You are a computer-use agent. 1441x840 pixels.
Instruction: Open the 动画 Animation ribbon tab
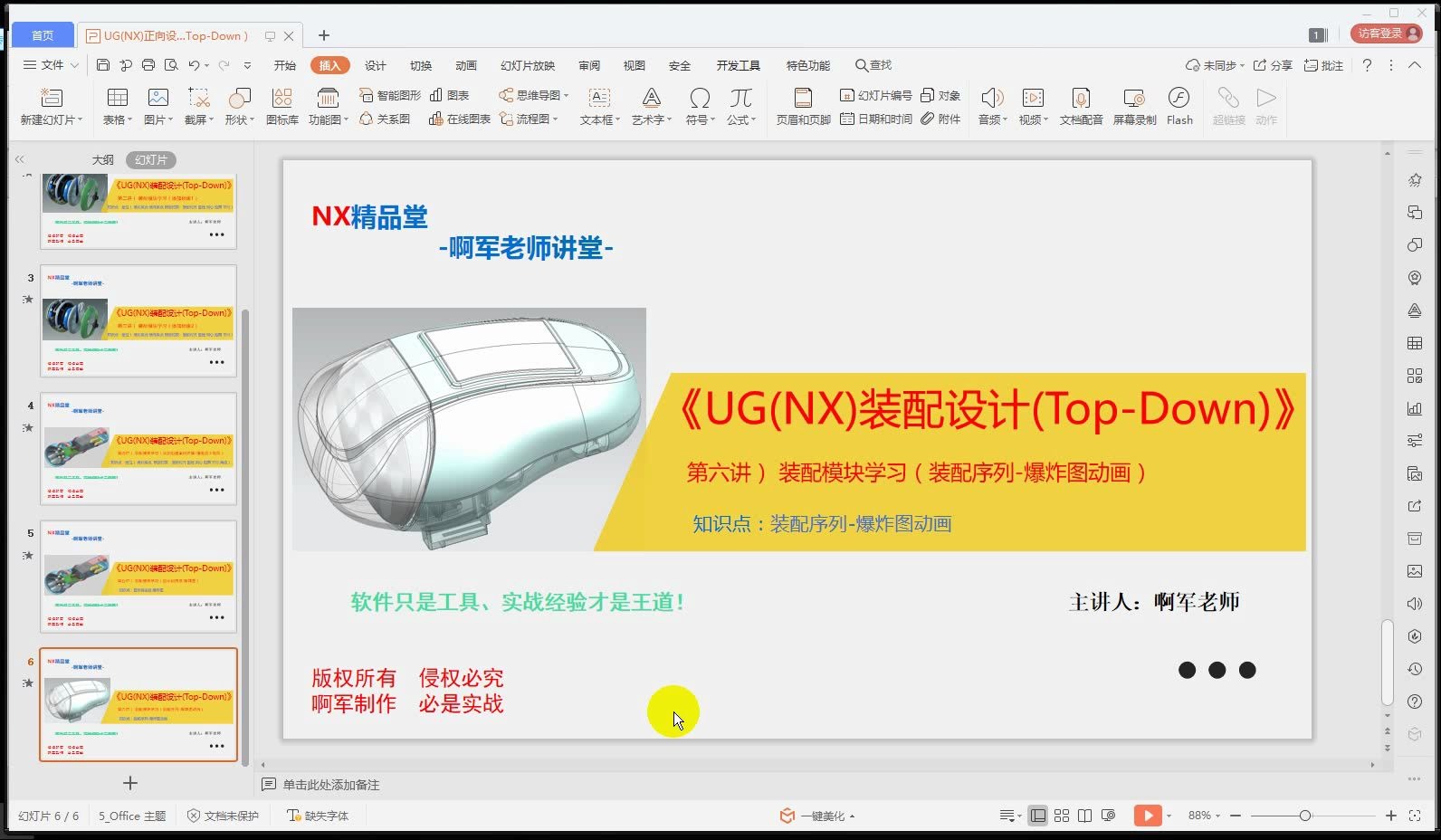point(466,65)
